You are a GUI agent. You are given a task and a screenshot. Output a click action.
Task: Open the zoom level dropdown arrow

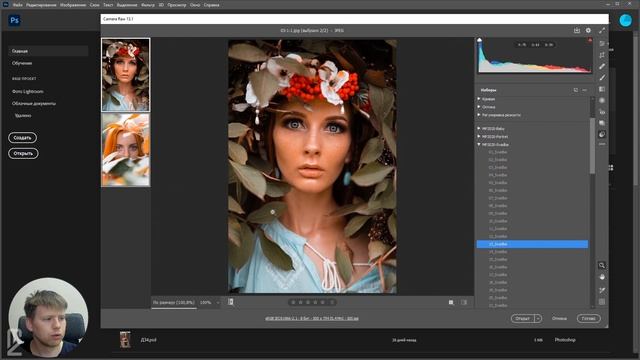coord(218,303)
